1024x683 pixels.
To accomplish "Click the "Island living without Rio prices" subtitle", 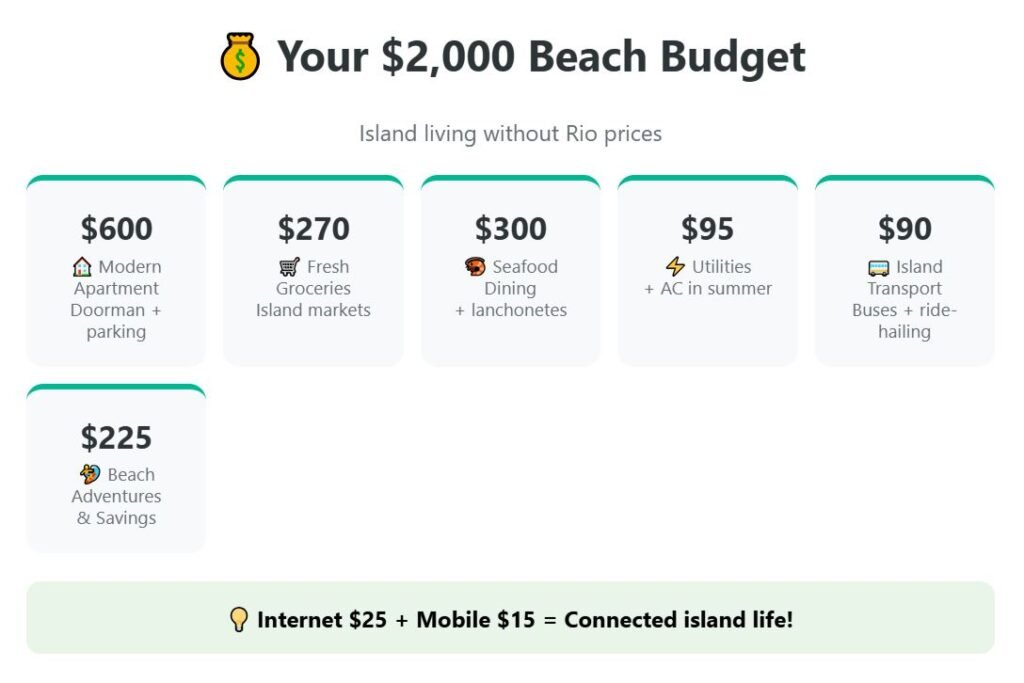I will pos(510,133).
